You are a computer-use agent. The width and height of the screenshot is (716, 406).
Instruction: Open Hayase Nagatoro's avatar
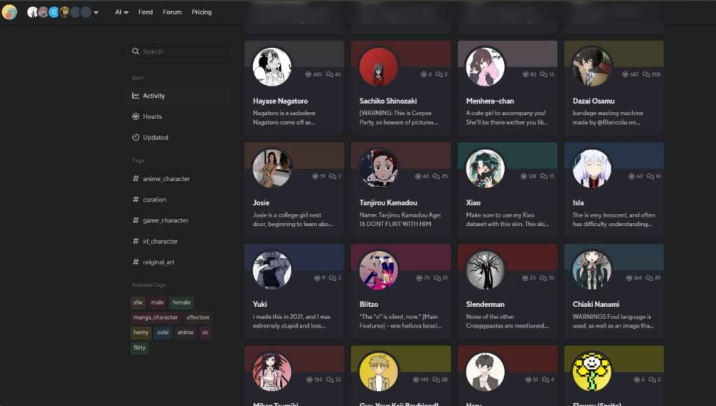272,67
